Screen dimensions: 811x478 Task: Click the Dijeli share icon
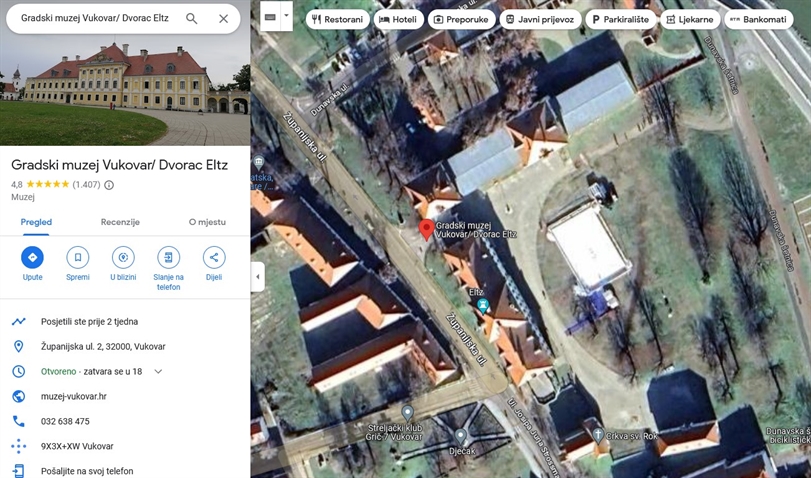214,257
